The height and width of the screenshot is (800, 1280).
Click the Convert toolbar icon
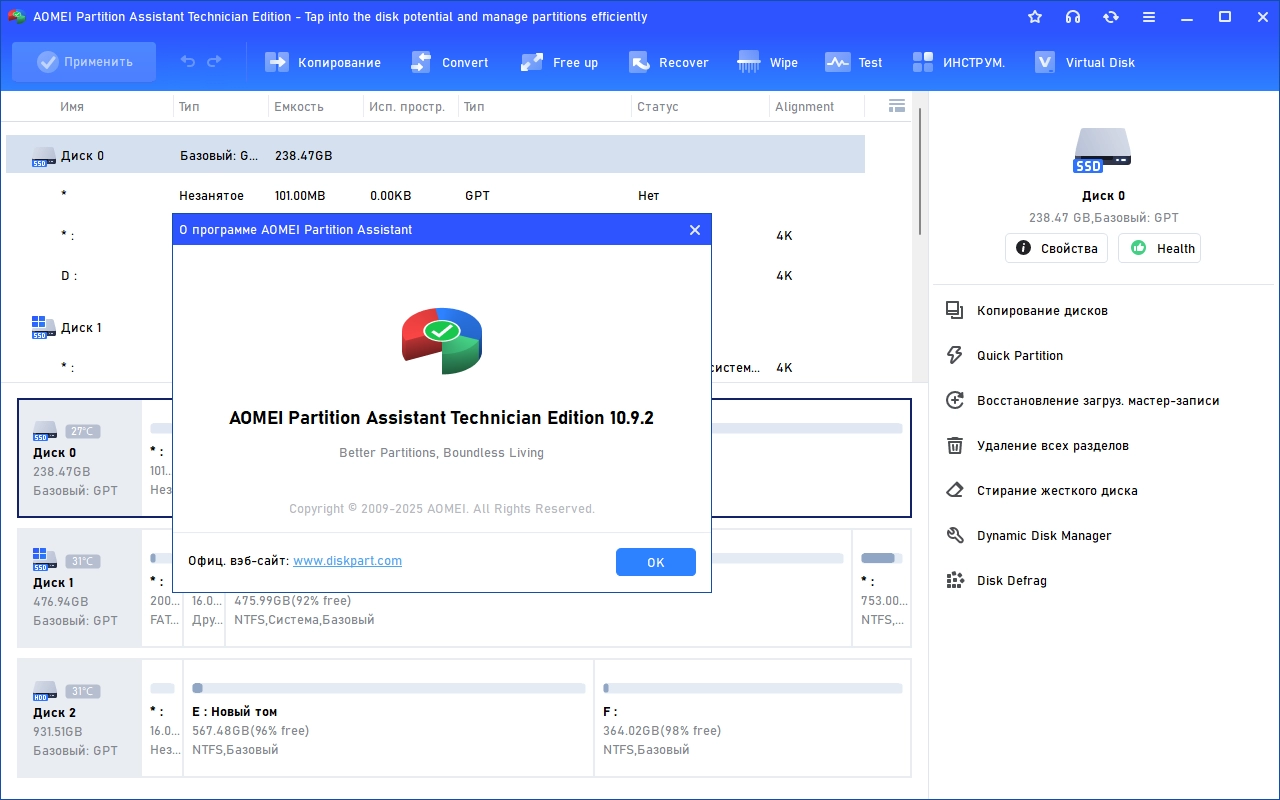(422, 62)
